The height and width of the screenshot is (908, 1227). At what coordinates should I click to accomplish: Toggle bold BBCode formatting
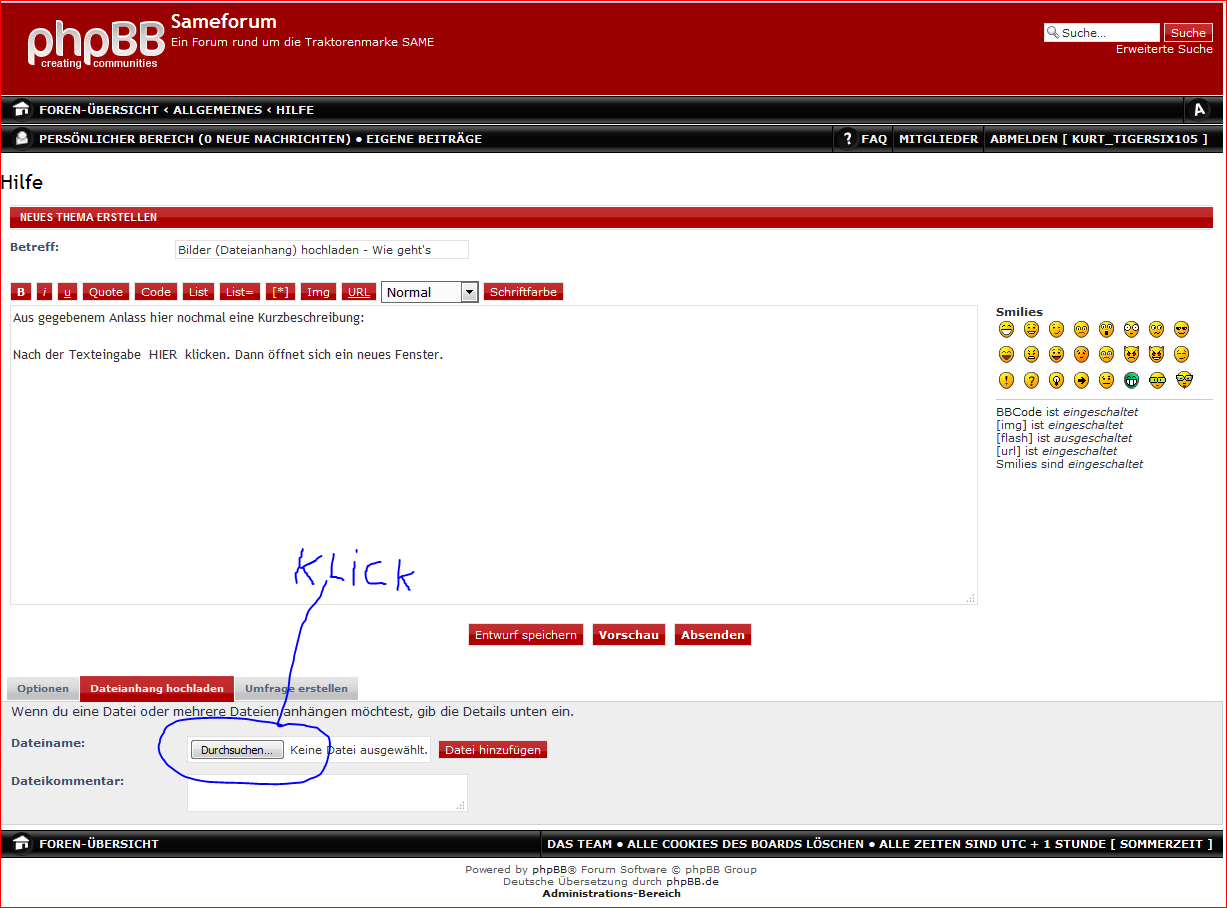[x=21, y=292]
